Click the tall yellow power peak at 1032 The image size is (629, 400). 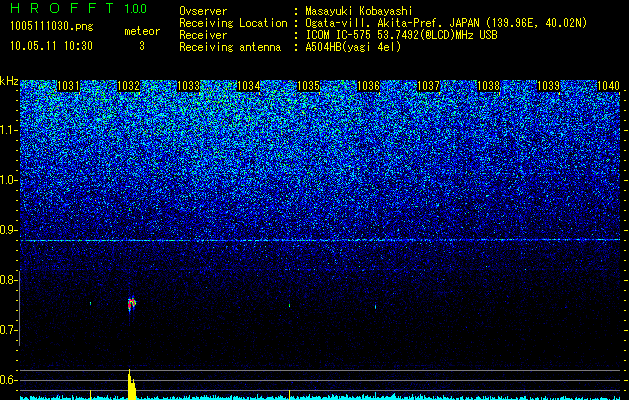coord(131,384)
